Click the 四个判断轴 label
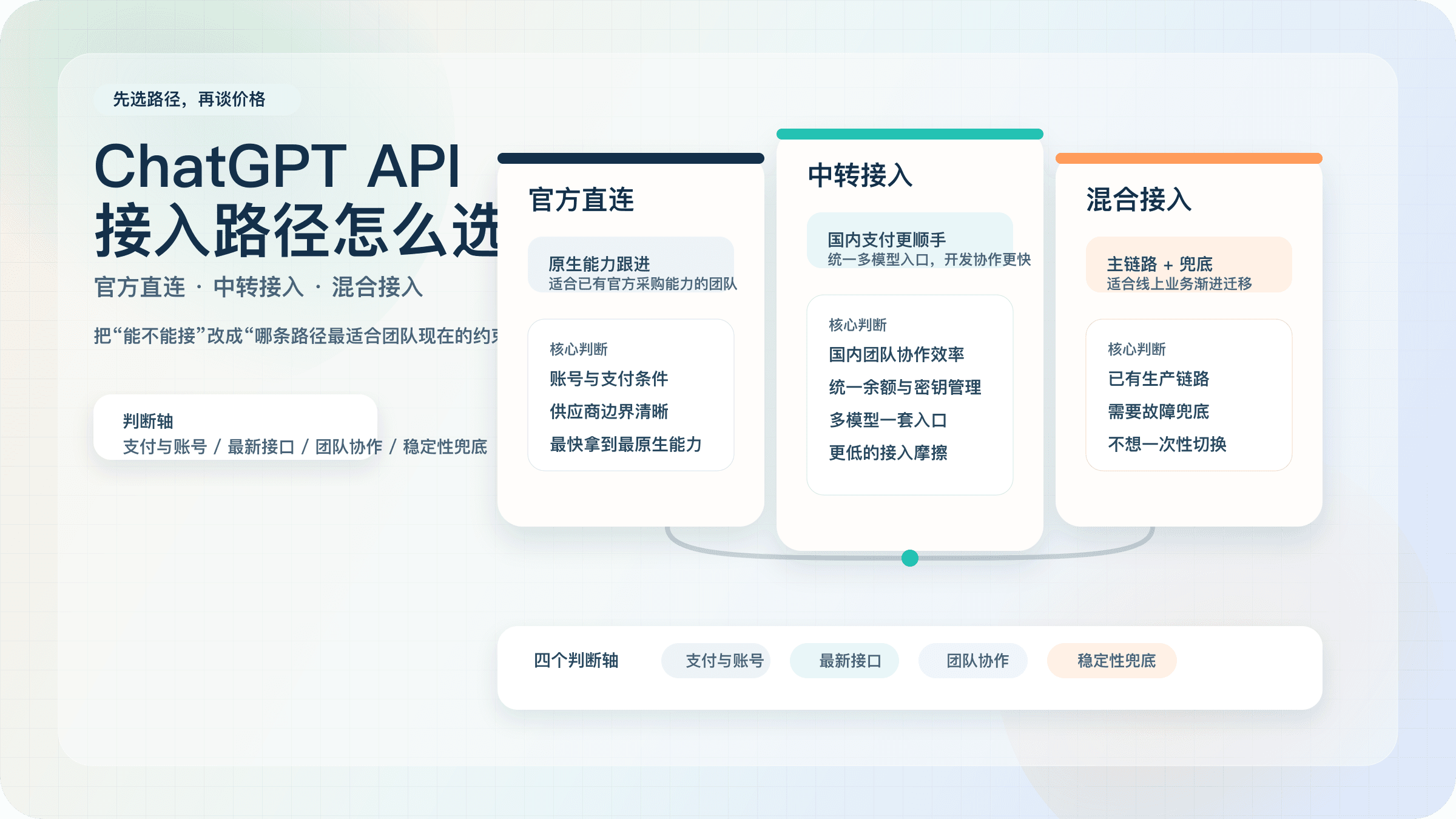Viewport: 1456px width, 819px height. (576, 661)
